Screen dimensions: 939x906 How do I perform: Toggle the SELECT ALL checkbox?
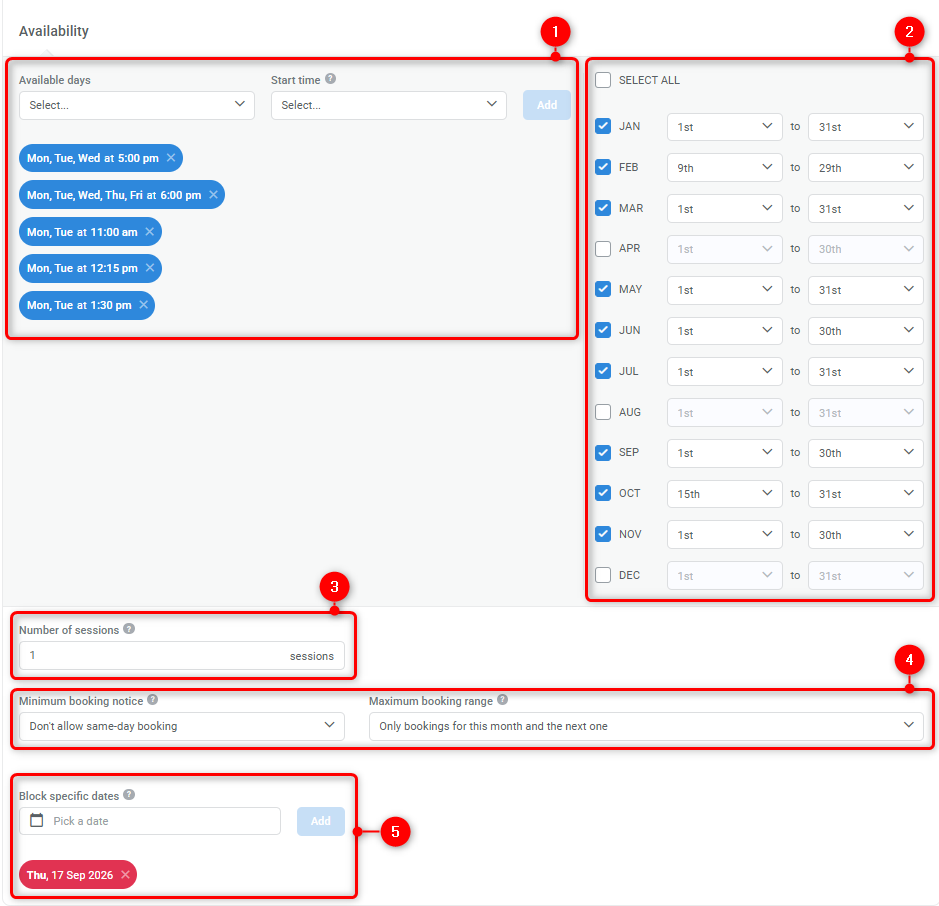click(603, 80)
